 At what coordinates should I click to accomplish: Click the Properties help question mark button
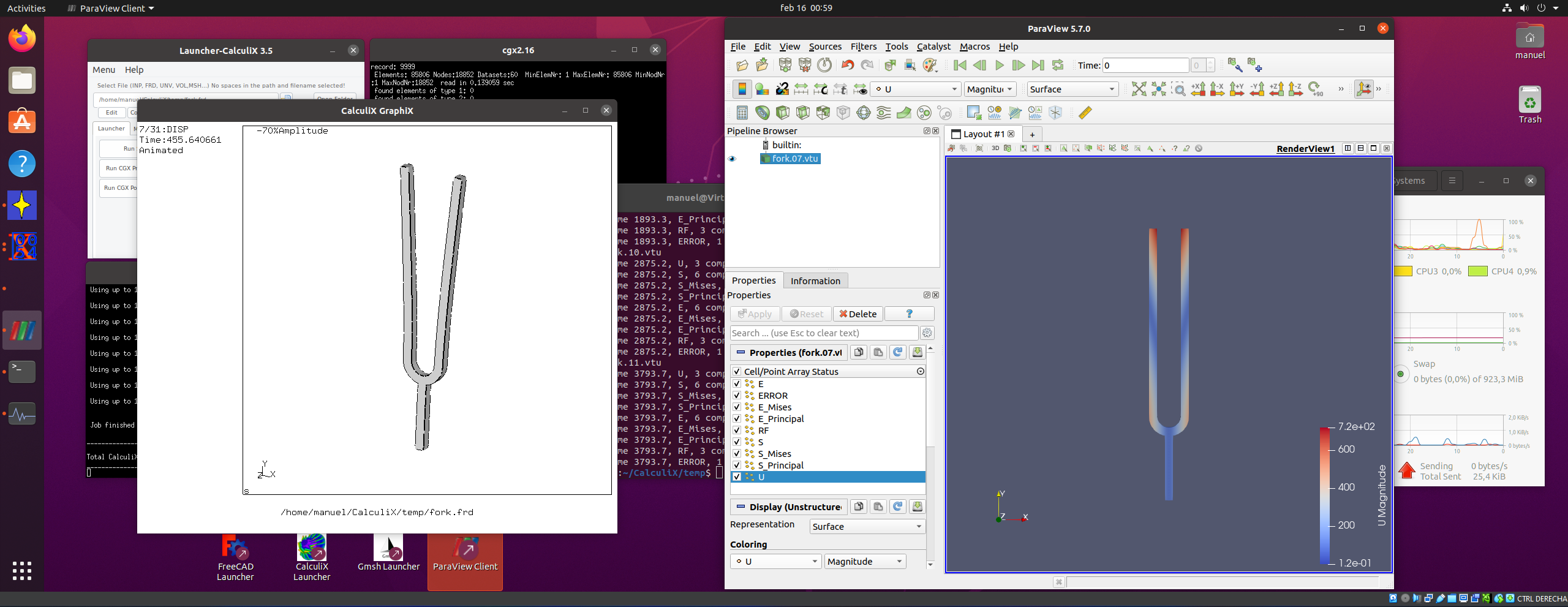pos(910,314)
